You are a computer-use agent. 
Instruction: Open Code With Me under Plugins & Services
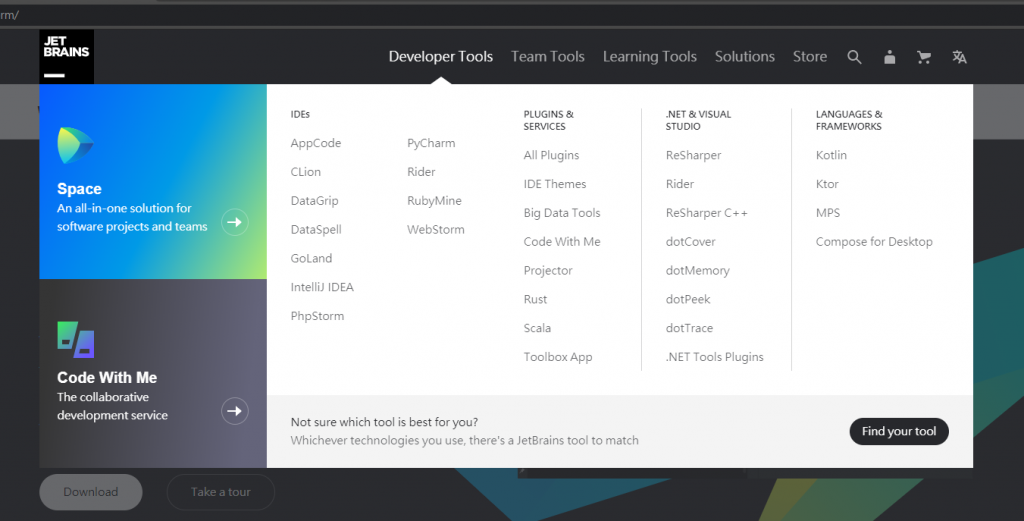562,241
